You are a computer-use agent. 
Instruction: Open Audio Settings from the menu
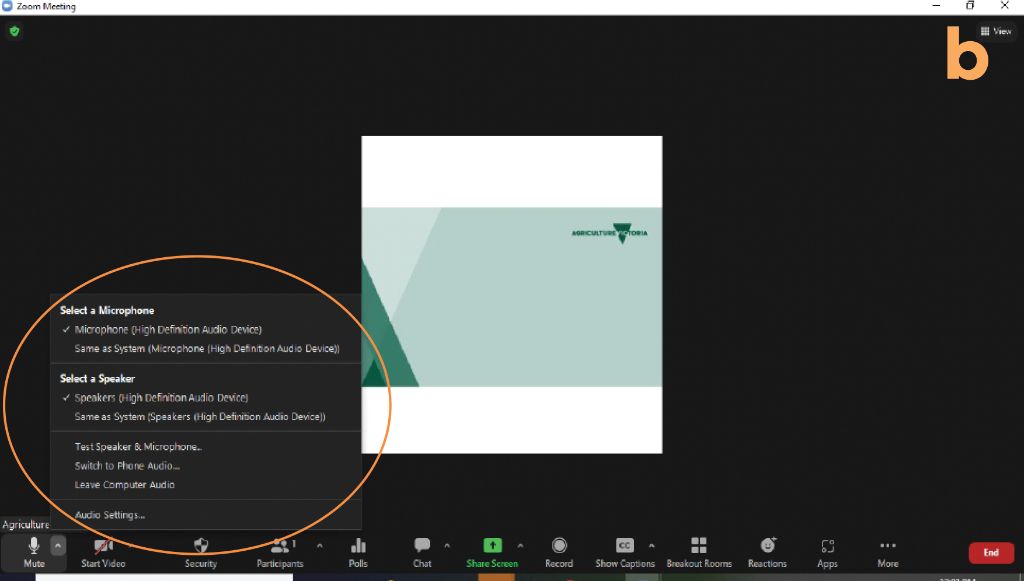pyautogui.click(x=110, y=513)
